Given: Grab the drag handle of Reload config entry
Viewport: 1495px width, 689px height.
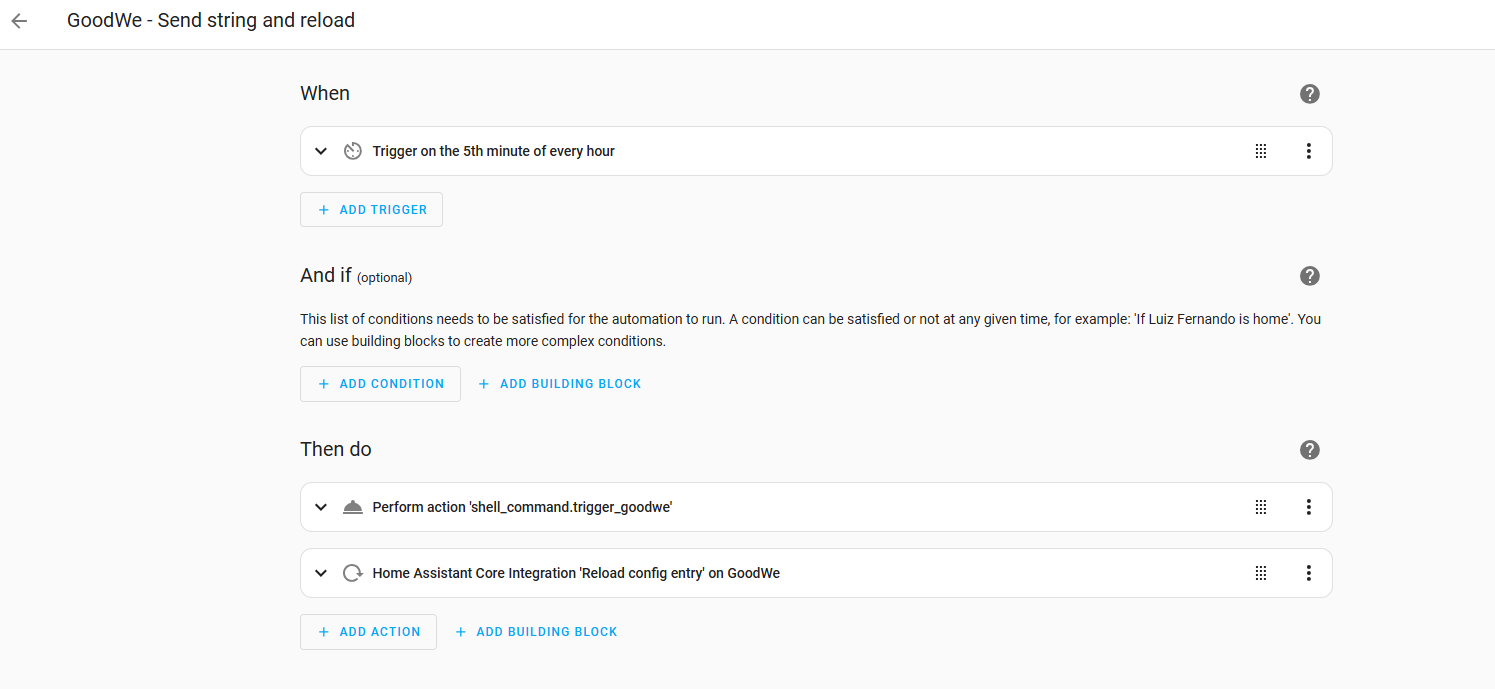Looking at the screenshot, I should click(1261, 573).
